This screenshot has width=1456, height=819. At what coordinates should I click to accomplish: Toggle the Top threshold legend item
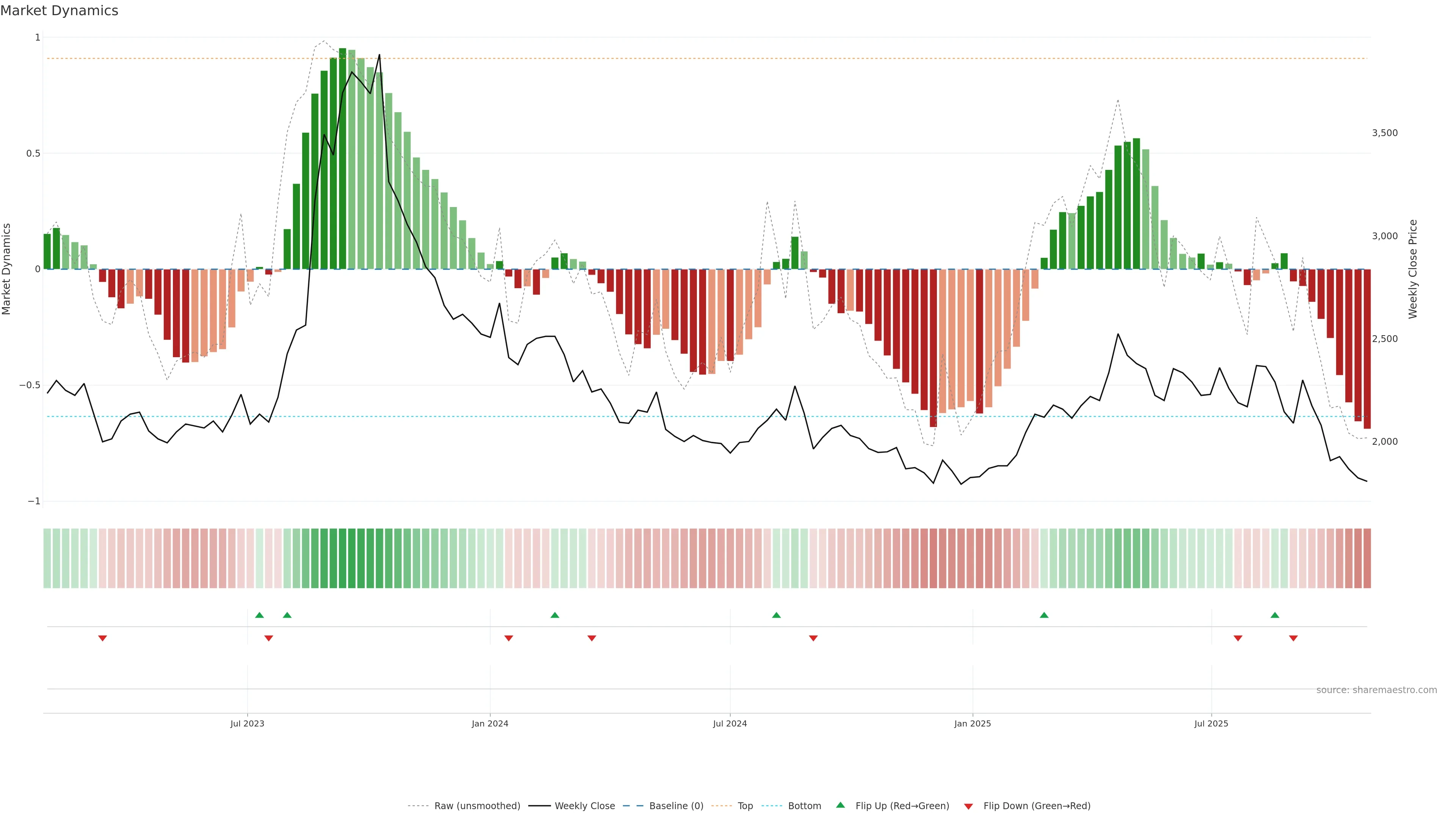click(x=745, y=806)
